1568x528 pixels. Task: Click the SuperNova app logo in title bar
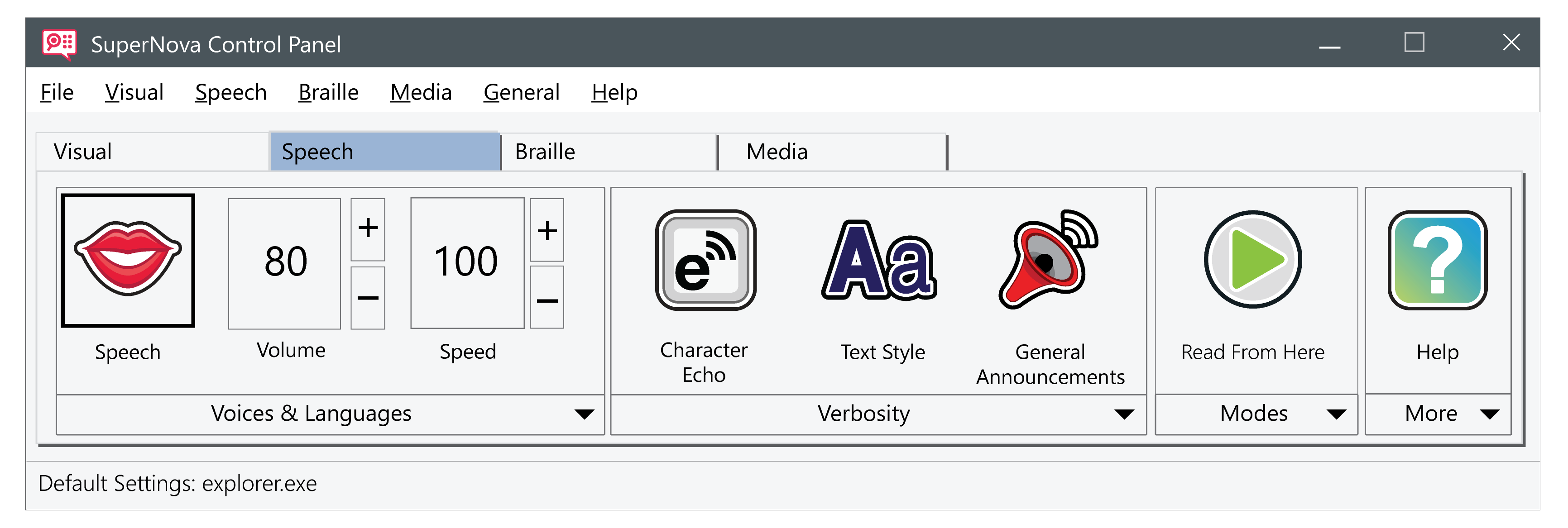point(59,44)
